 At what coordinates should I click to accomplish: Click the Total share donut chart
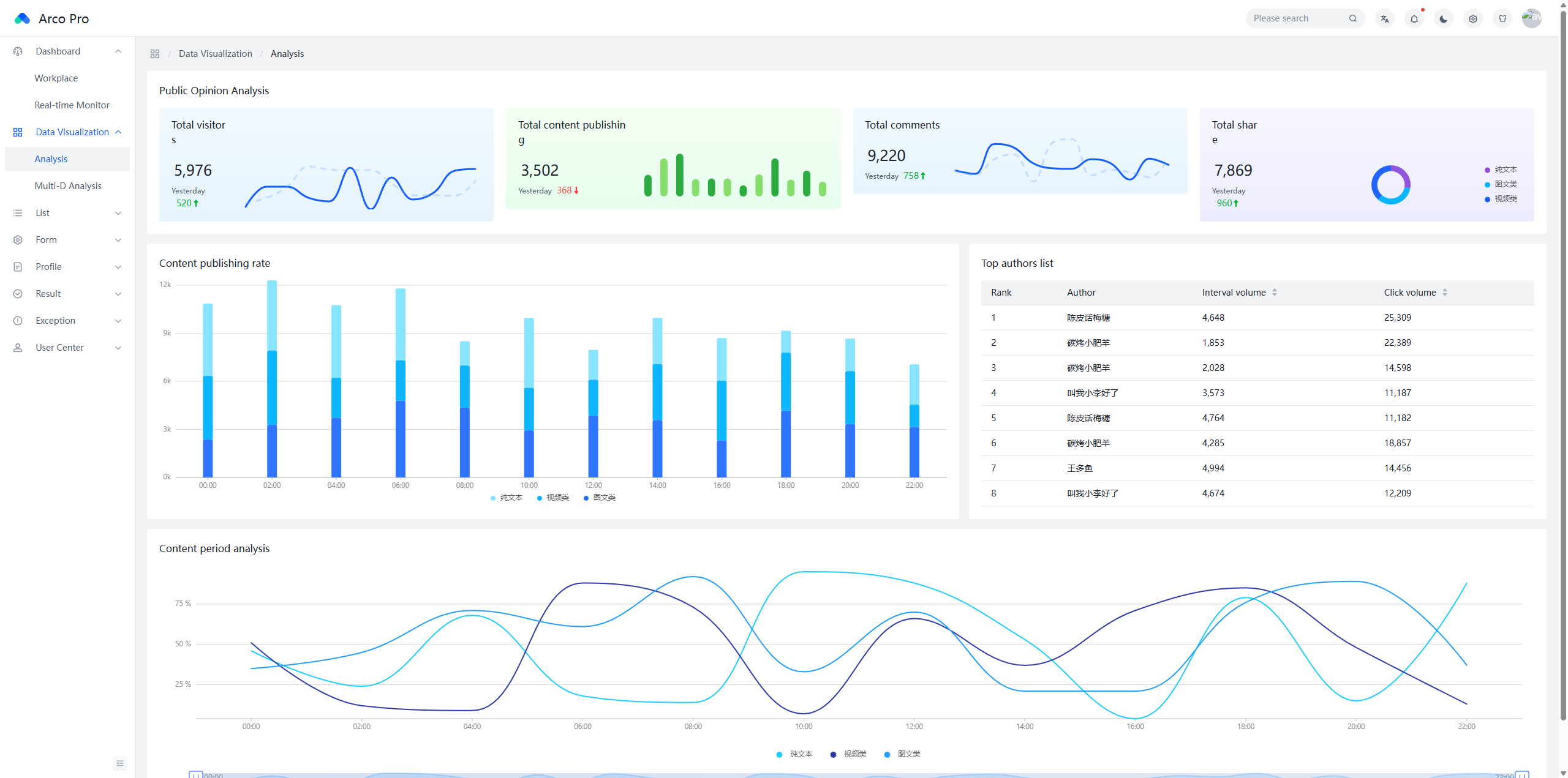(x=1390, y=184)
